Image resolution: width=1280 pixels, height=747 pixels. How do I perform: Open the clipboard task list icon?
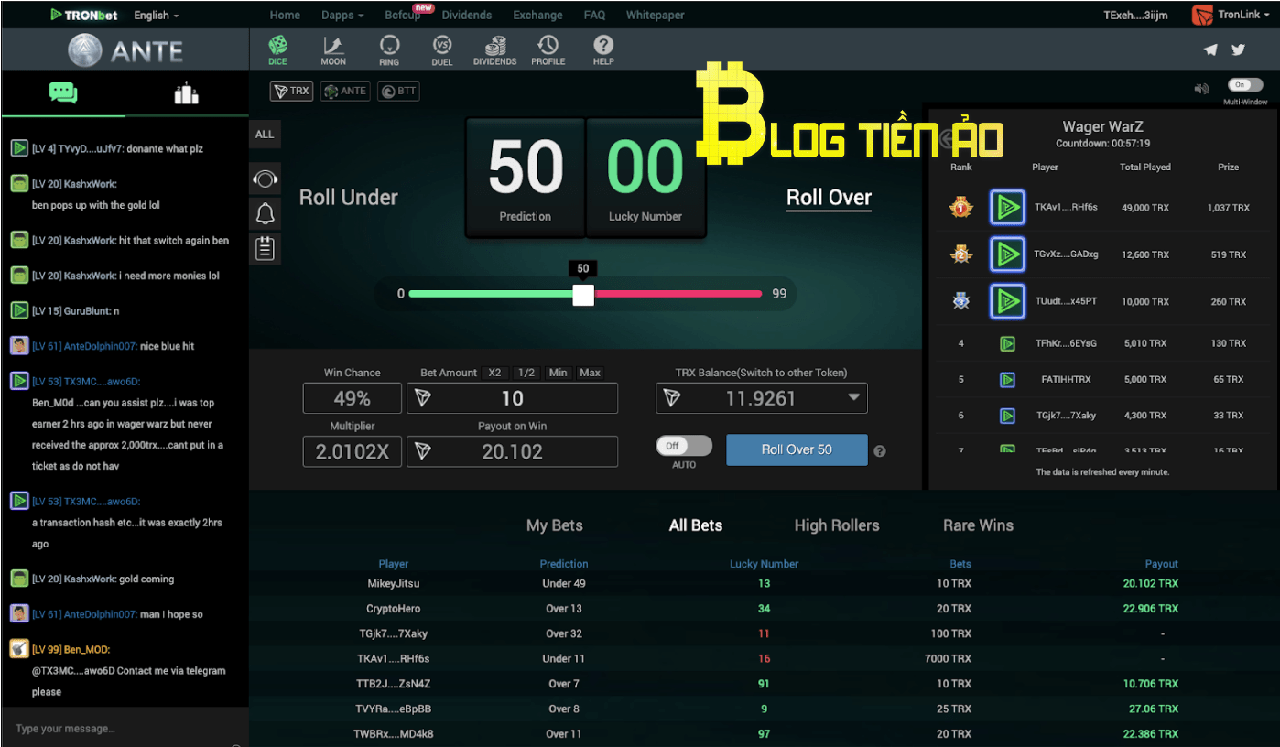pyautogui.click(x=265, y=248)
